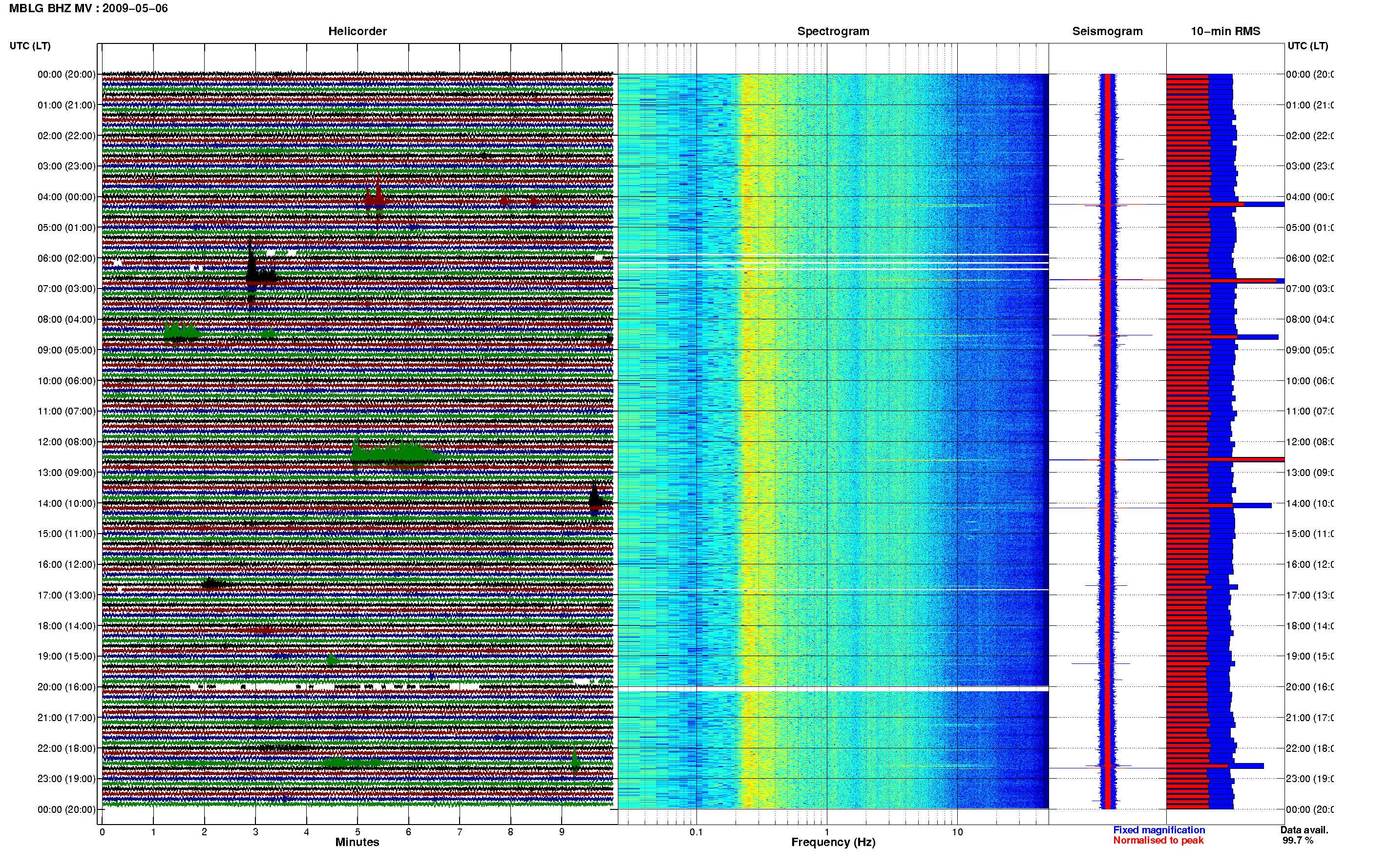
Task: Select the '06:00 (02:00)' time label on left
Action: 66,258
